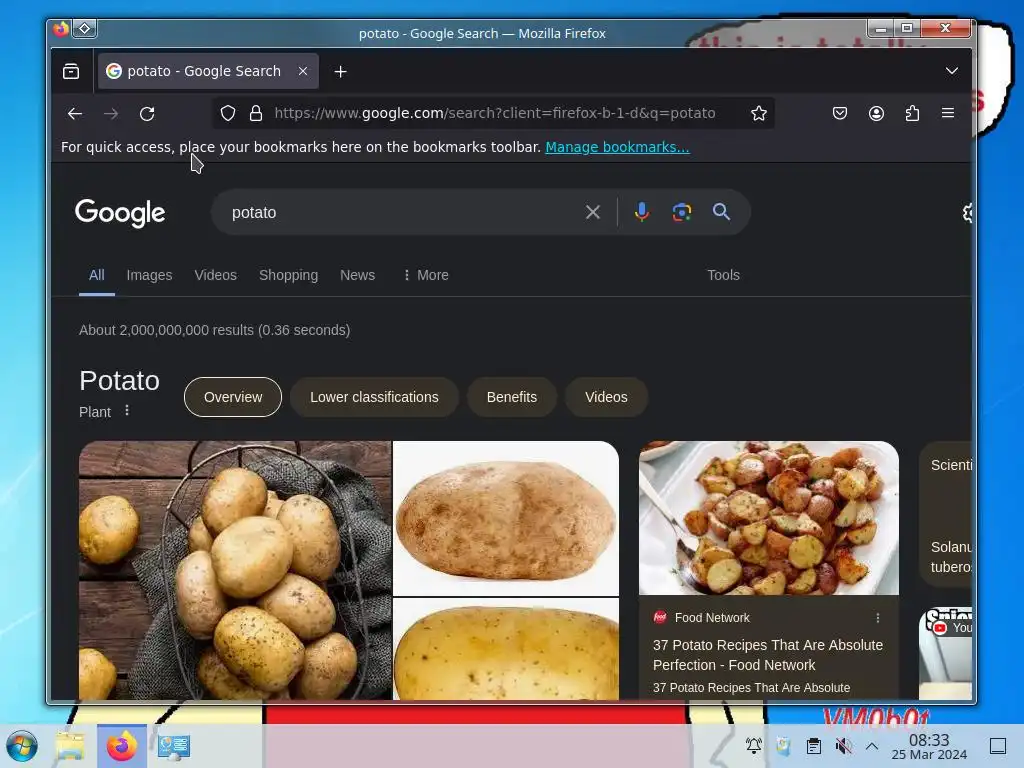Image resolution: width=1024 pixels, height=768 pixels.
Task: Click the Food Network source label
Action: click(712, 618)
